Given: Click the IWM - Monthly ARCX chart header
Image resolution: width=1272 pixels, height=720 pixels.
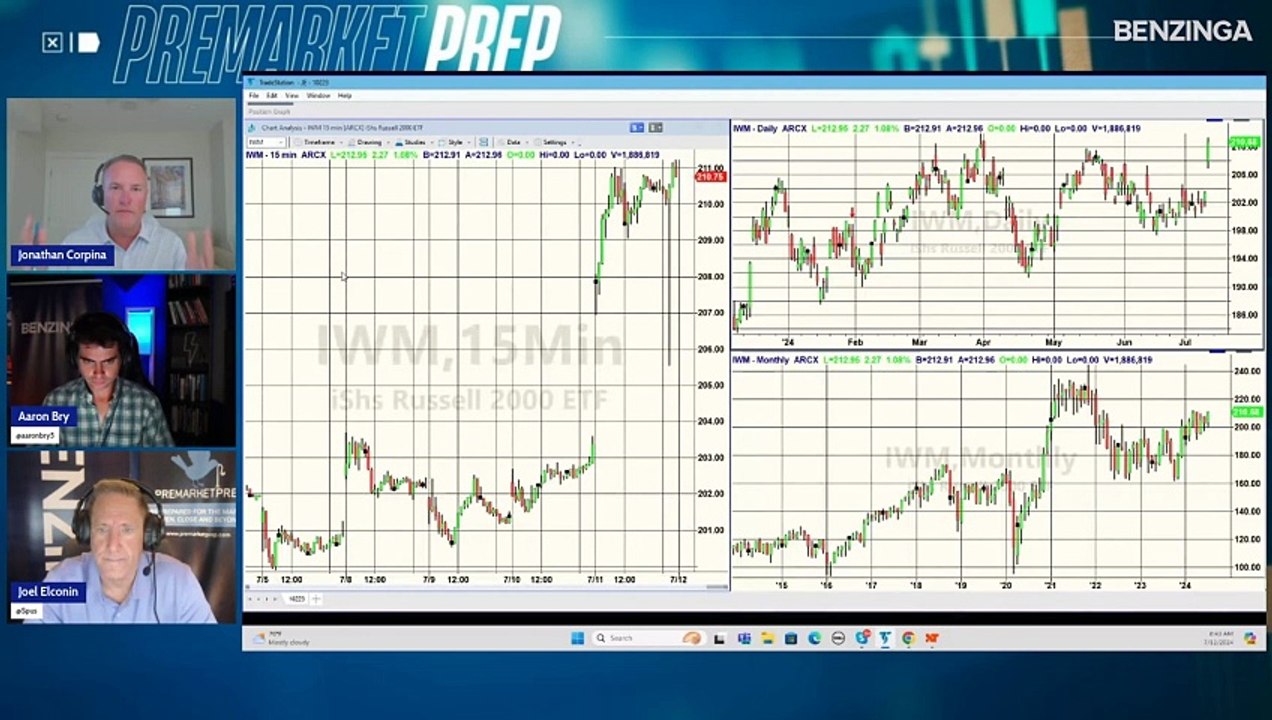Looking at the screenshot, I should click(x=776, y=359).
